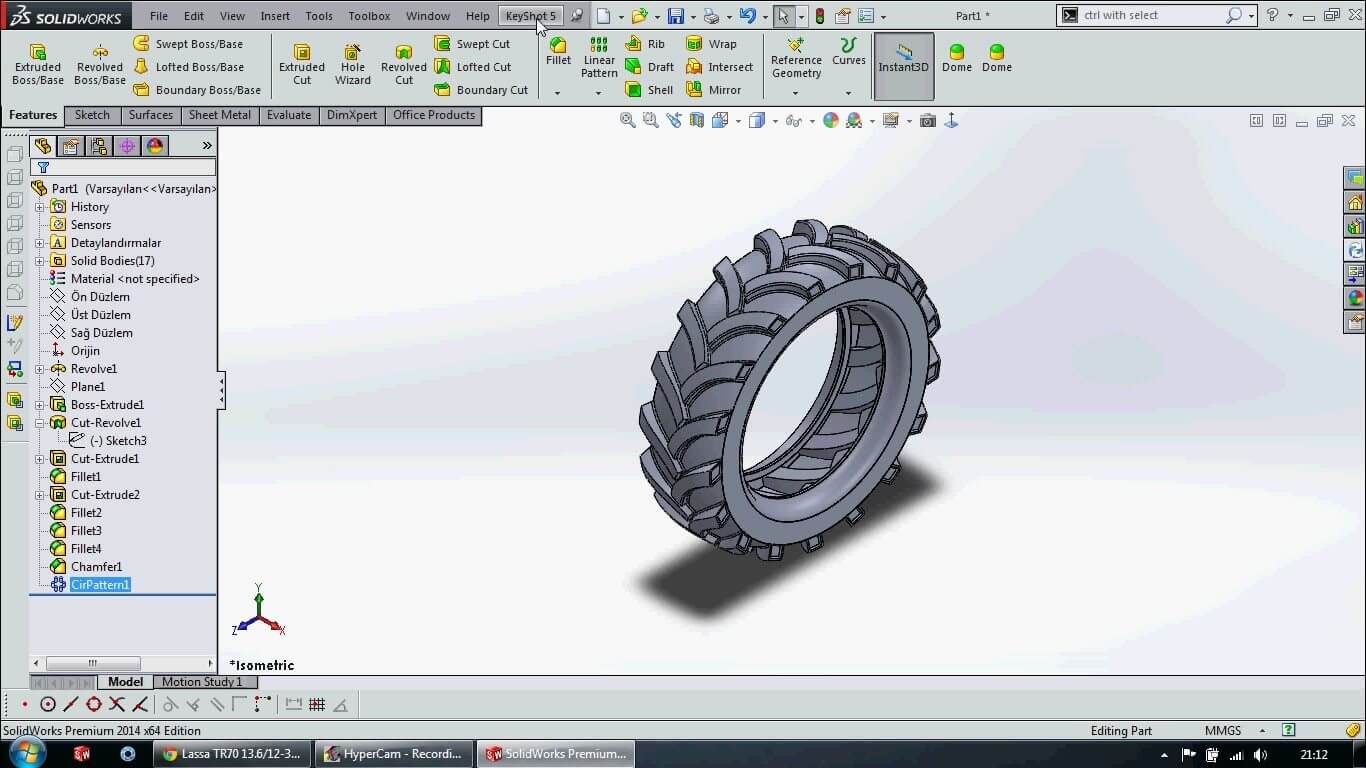Open the Linear Pattern dropdown arrow
Image resolution: width=1366 pixels, height=768 pixels.
(x=598, y=93)
